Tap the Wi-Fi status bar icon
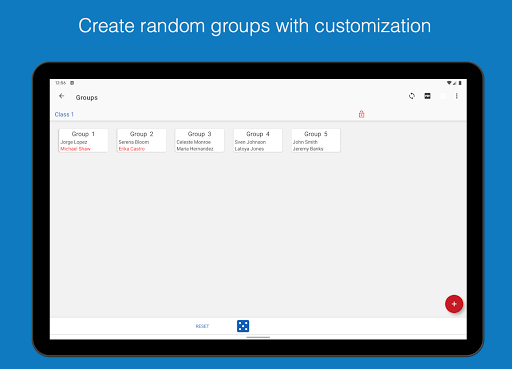 click(449, 83)
